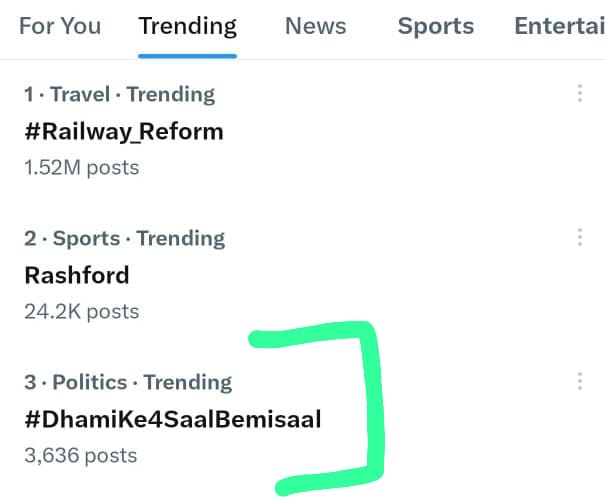Screen dimensions: 606x503
Task: Open more options for Rashford trend
Action: 579,237
